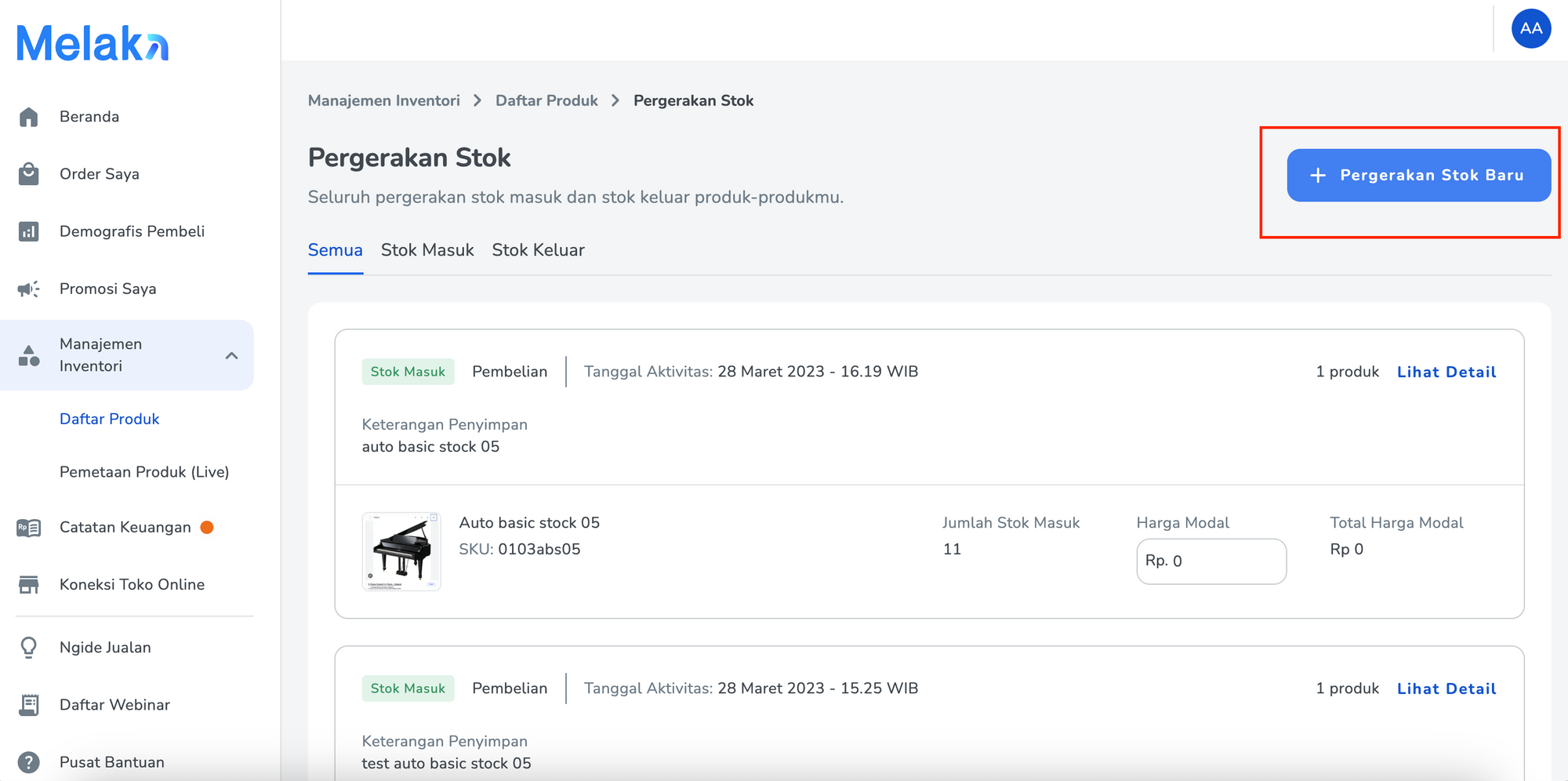
Task: Click the piano product thumbnail
Action: pos(401,551)
